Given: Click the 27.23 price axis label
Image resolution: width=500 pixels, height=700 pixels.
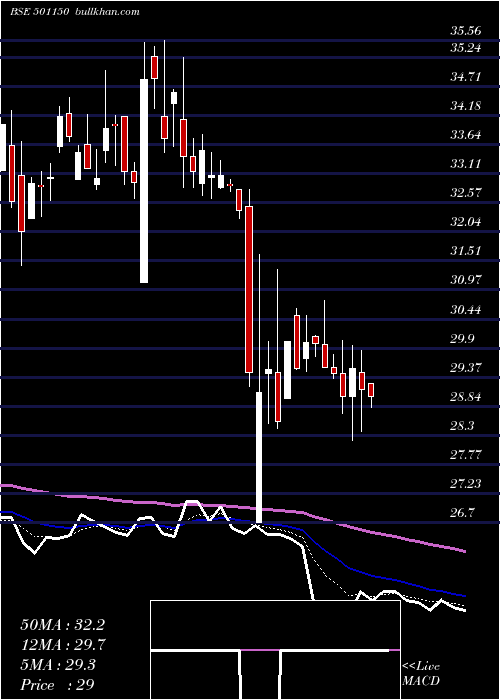Looking at the screenshot, I should click(x=466, y=484).
